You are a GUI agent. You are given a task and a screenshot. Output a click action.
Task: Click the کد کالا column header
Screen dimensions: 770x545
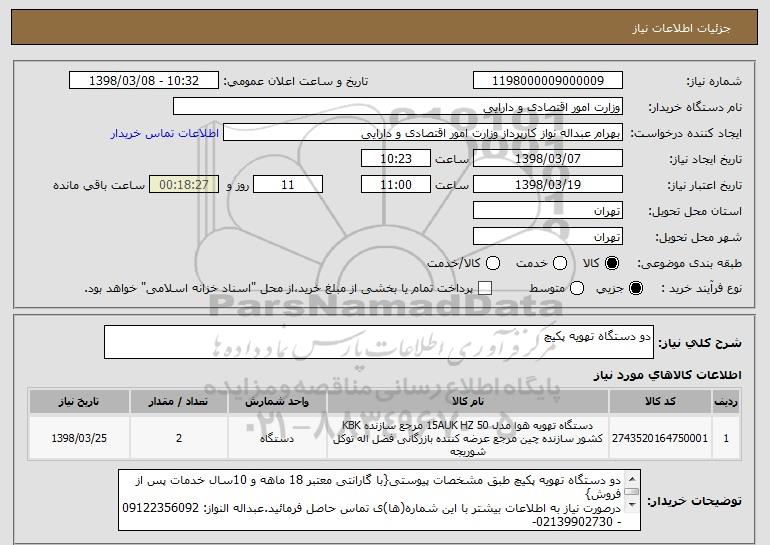click(660, 402)
